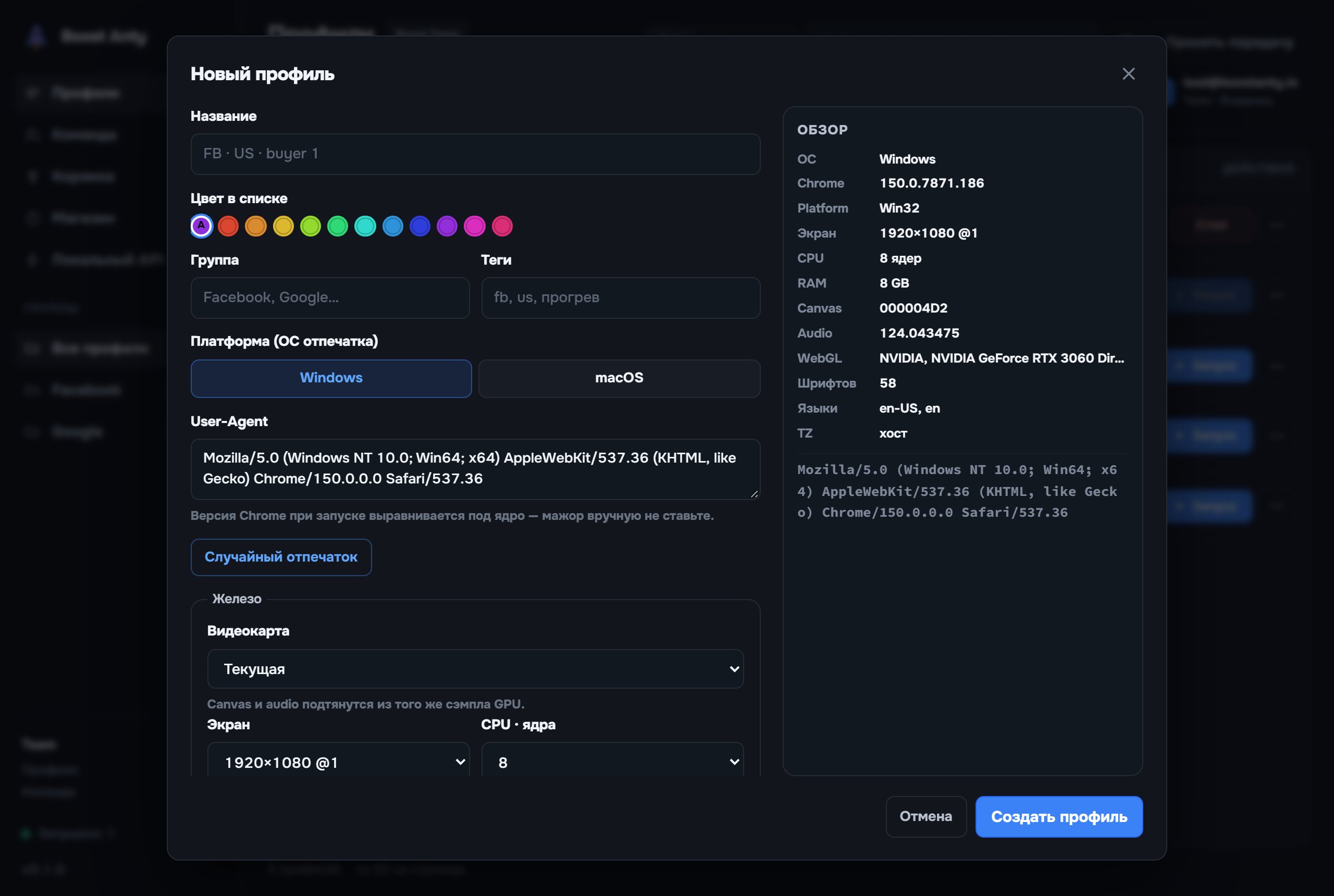Focus the Теги input field

coord(621,298)
